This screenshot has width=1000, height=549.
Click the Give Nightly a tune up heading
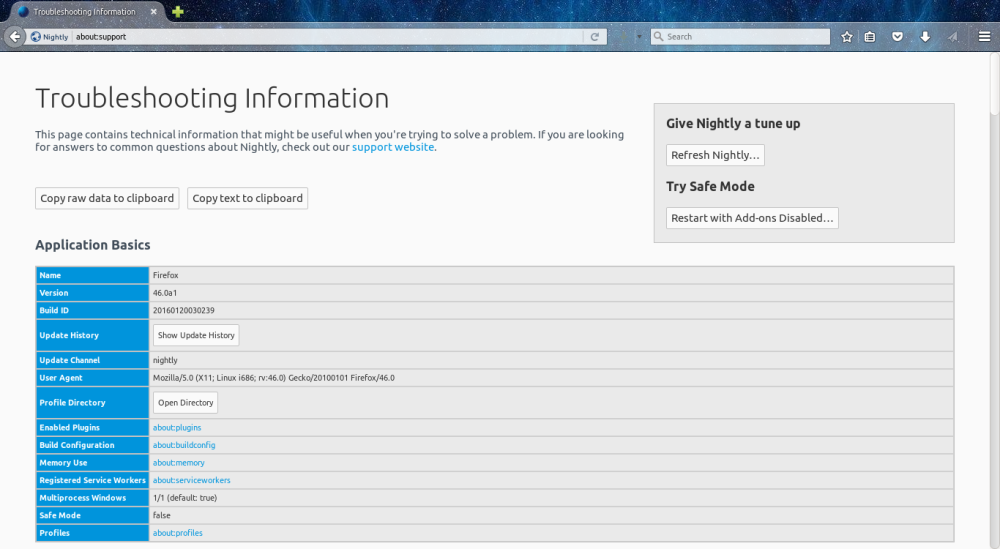(733, 124)
